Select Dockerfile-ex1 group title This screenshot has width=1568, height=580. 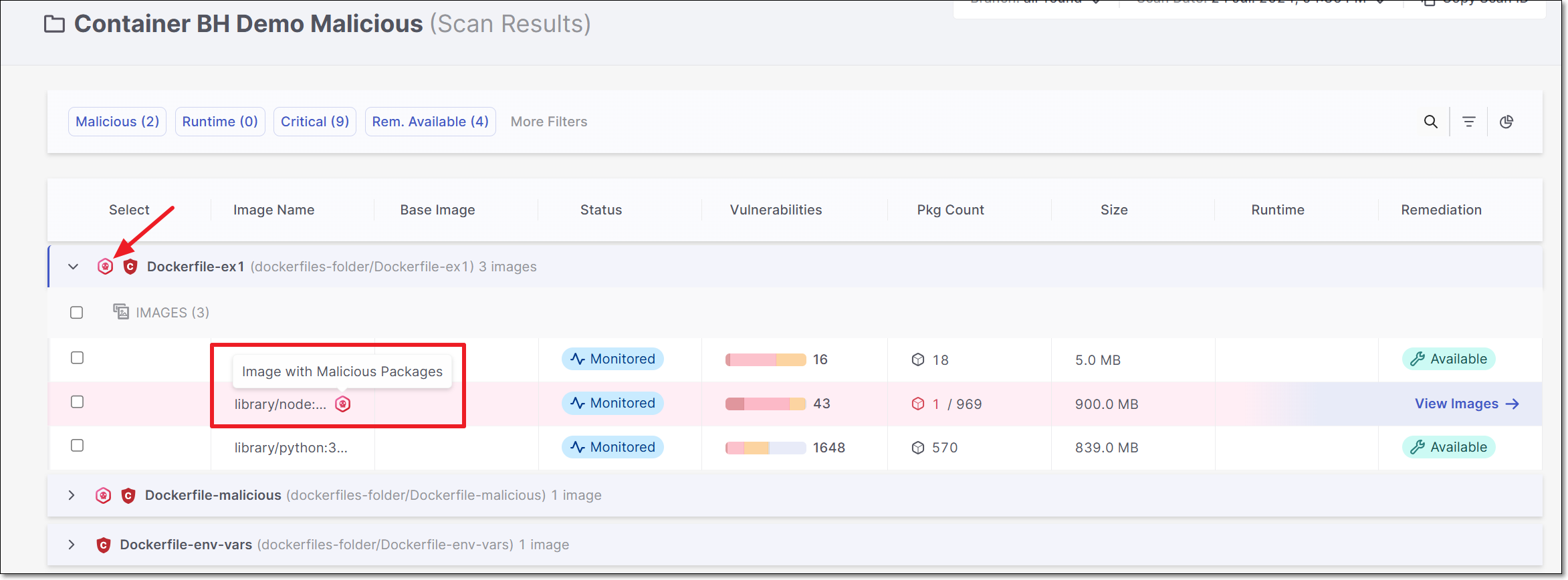pos(196,267)
